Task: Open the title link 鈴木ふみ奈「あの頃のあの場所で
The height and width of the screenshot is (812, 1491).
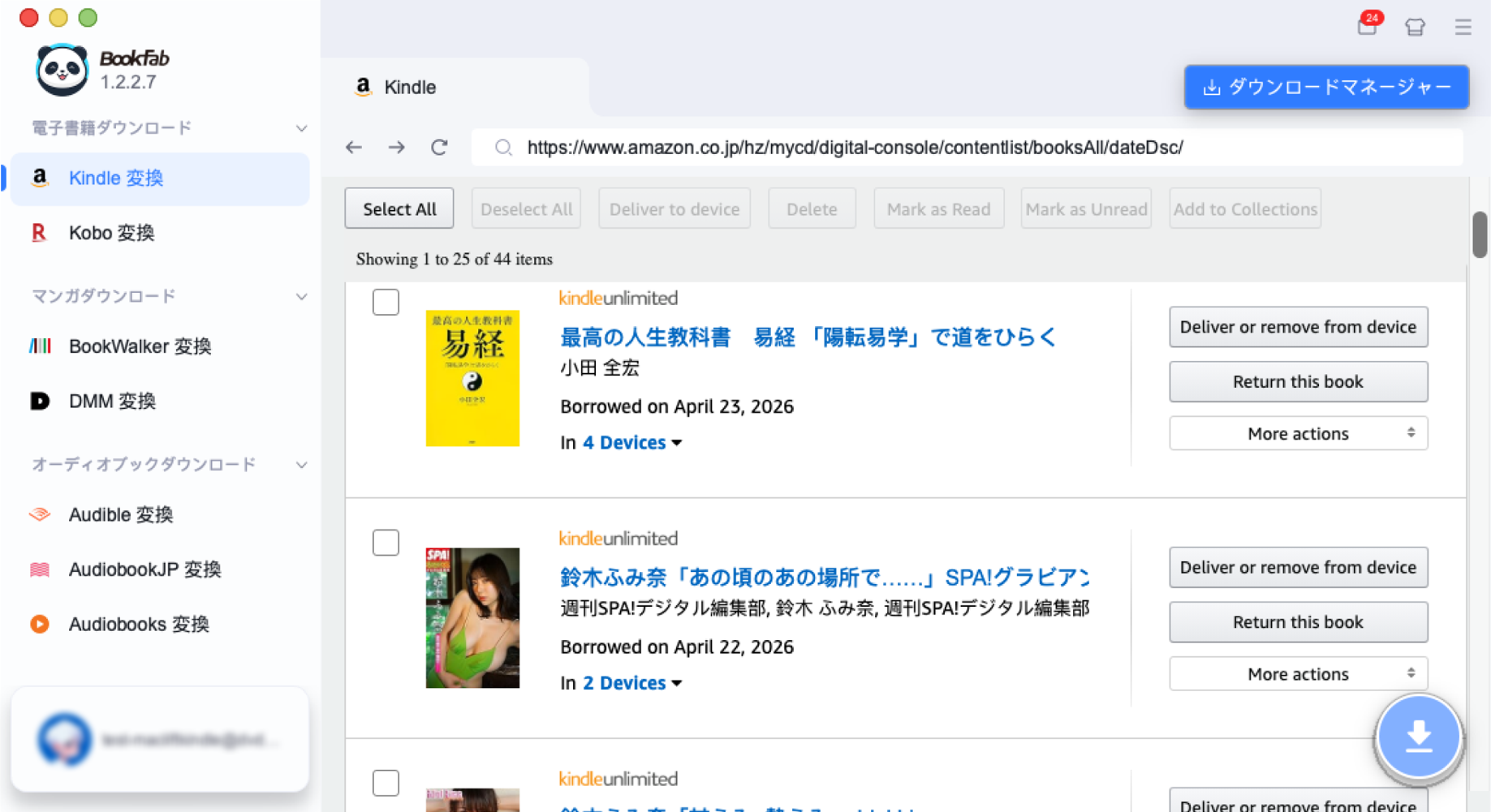Action: click(x=825, y=578)
